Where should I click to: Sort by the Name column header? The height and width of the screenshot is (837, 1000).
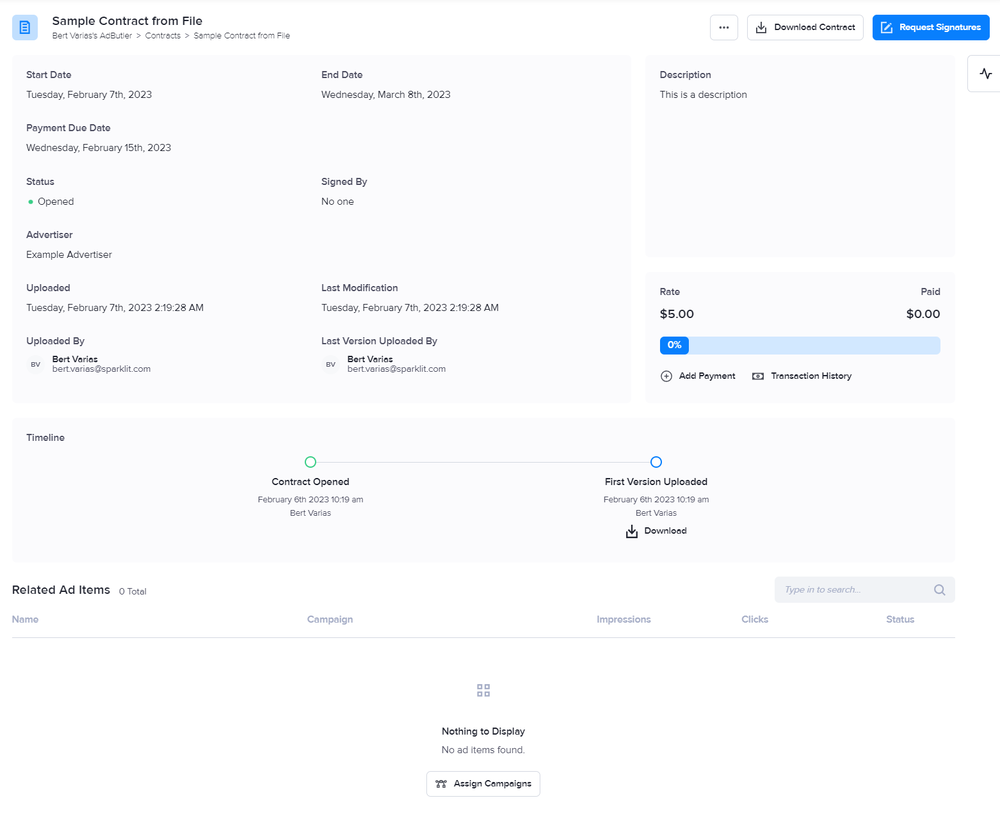pyautogui.click(x=26, y=619)
